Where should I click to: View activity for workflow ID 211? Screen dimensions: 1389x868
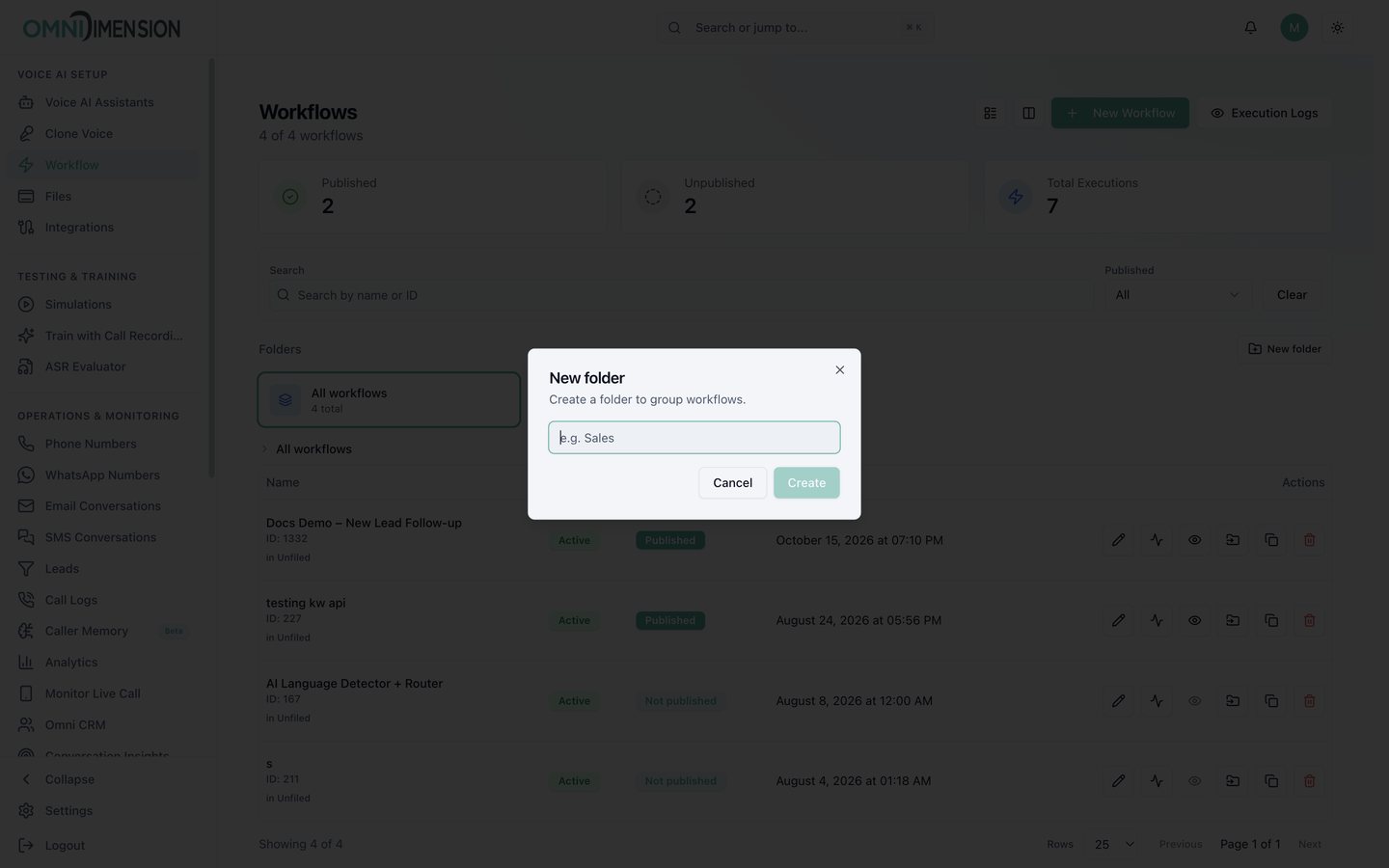click(x=1157, y=781)
